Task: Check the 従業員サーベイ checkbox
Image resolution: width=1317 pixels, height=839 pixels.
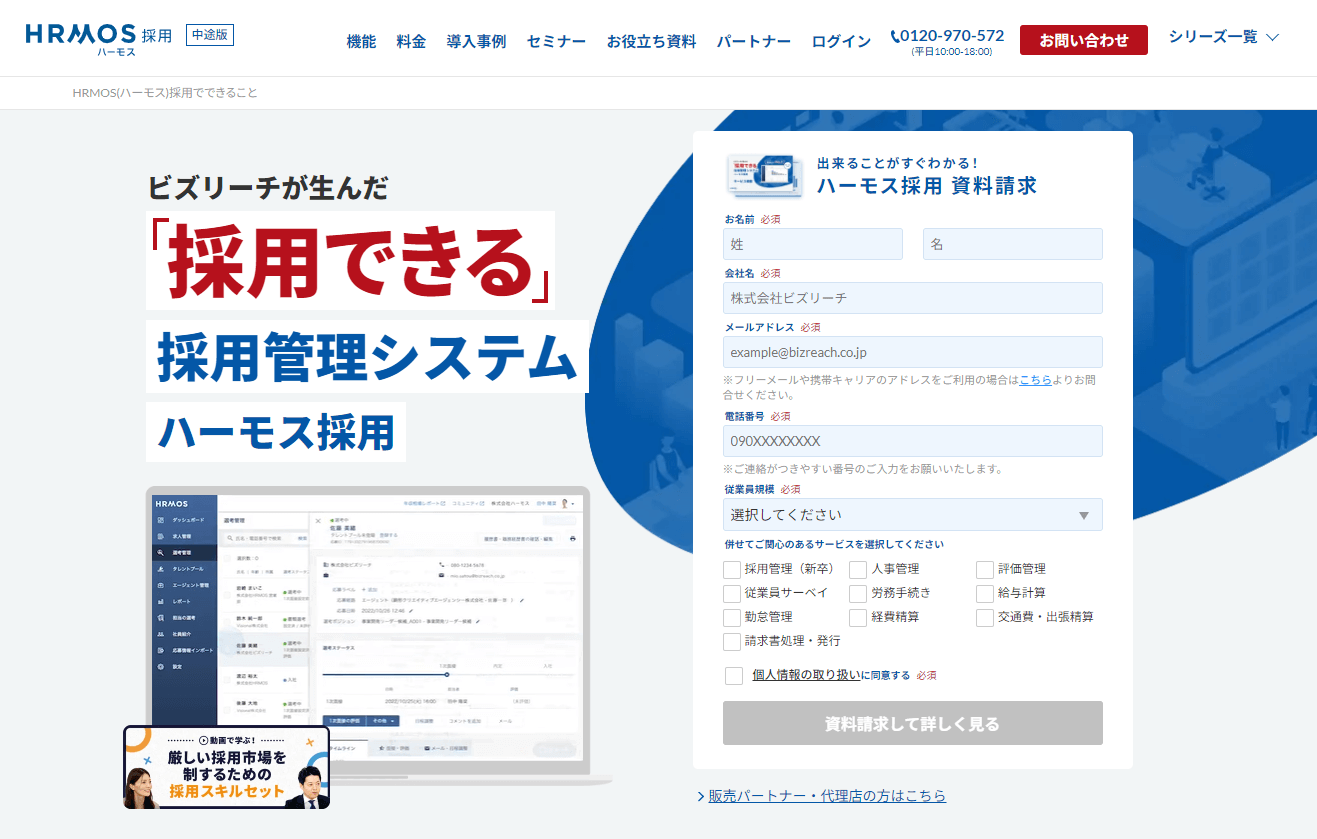Action: [x=732, y=593]
